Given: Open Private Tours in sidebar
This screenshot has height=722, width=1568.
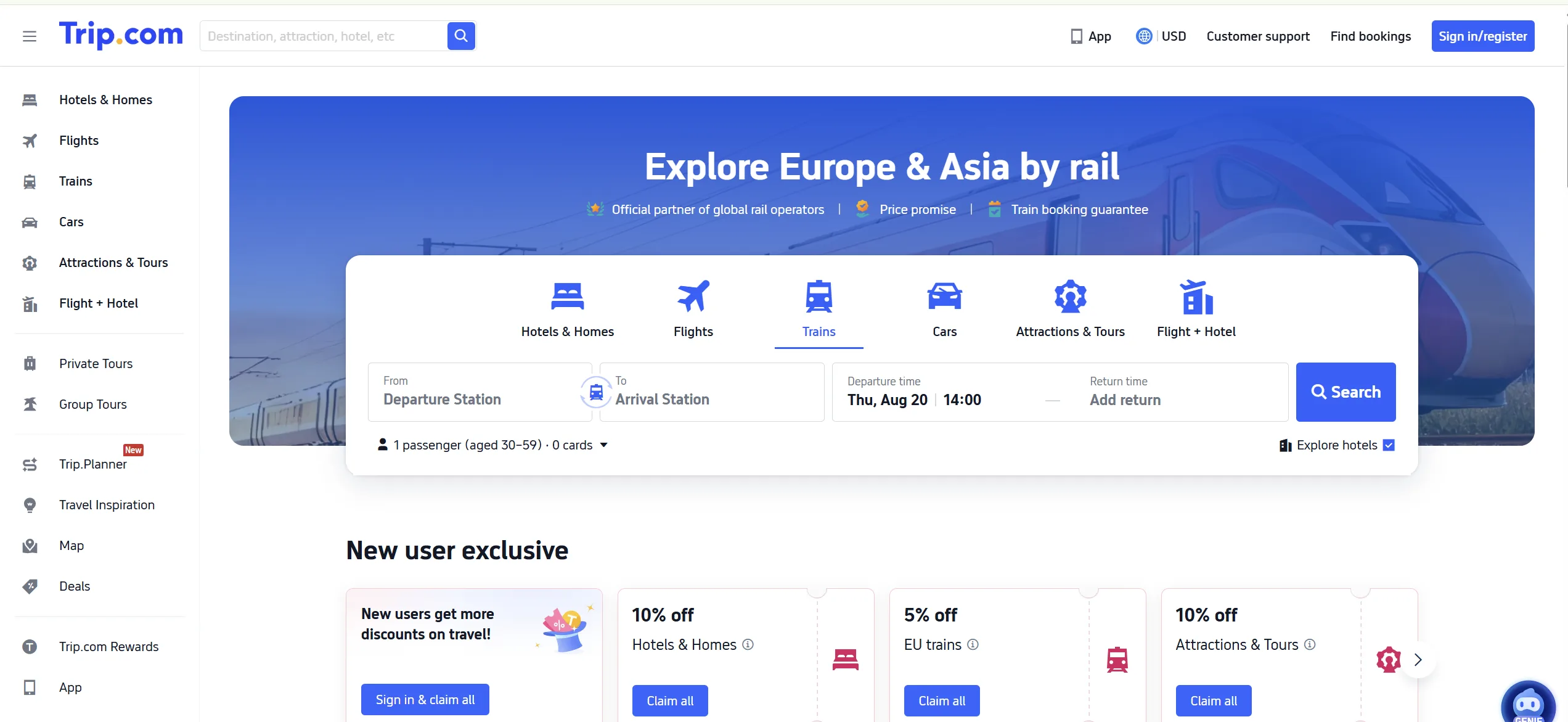Looking at the screenshot, I should 96,364.
